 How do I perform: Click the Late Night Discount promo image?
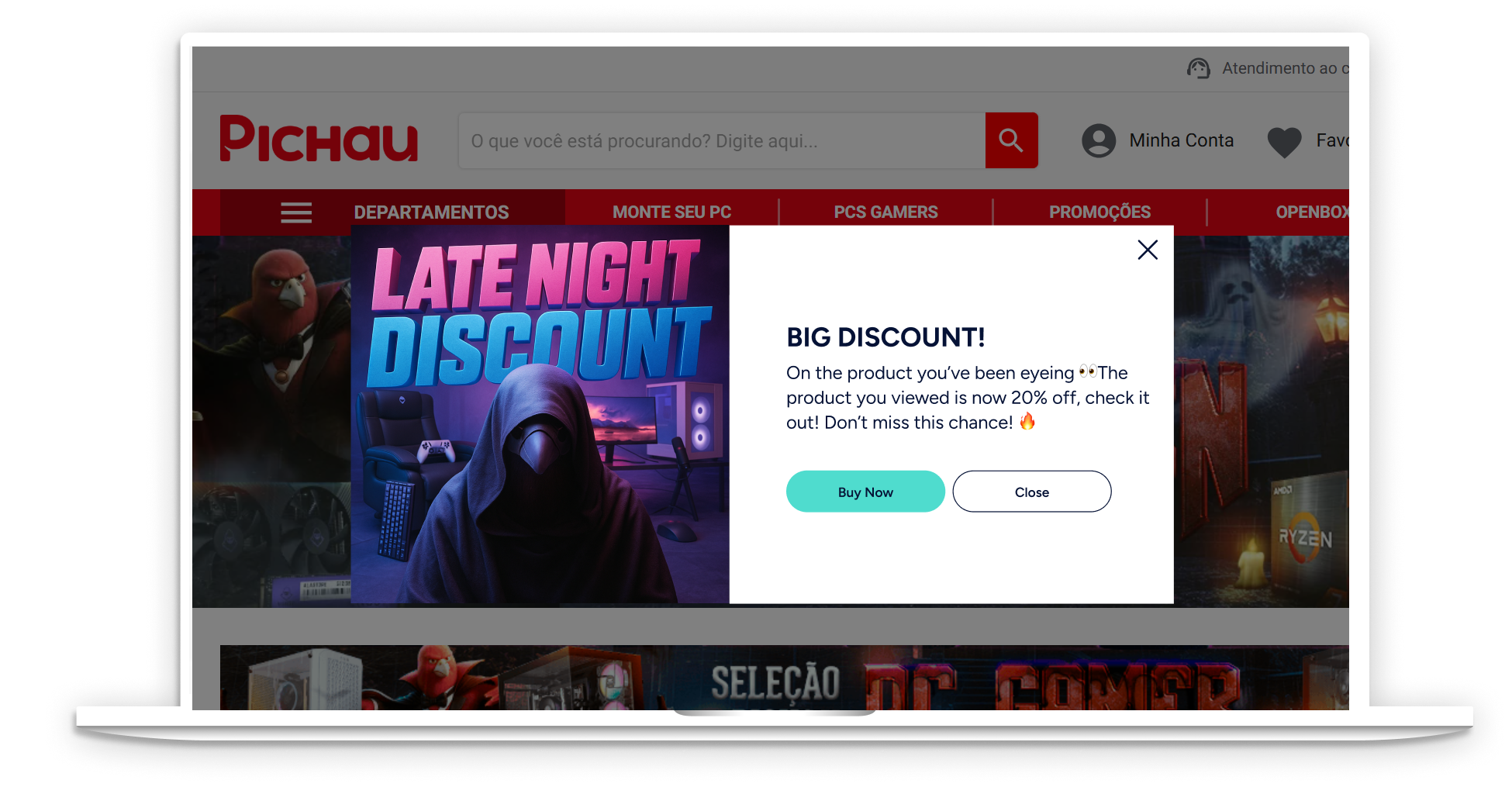[540, 414]
